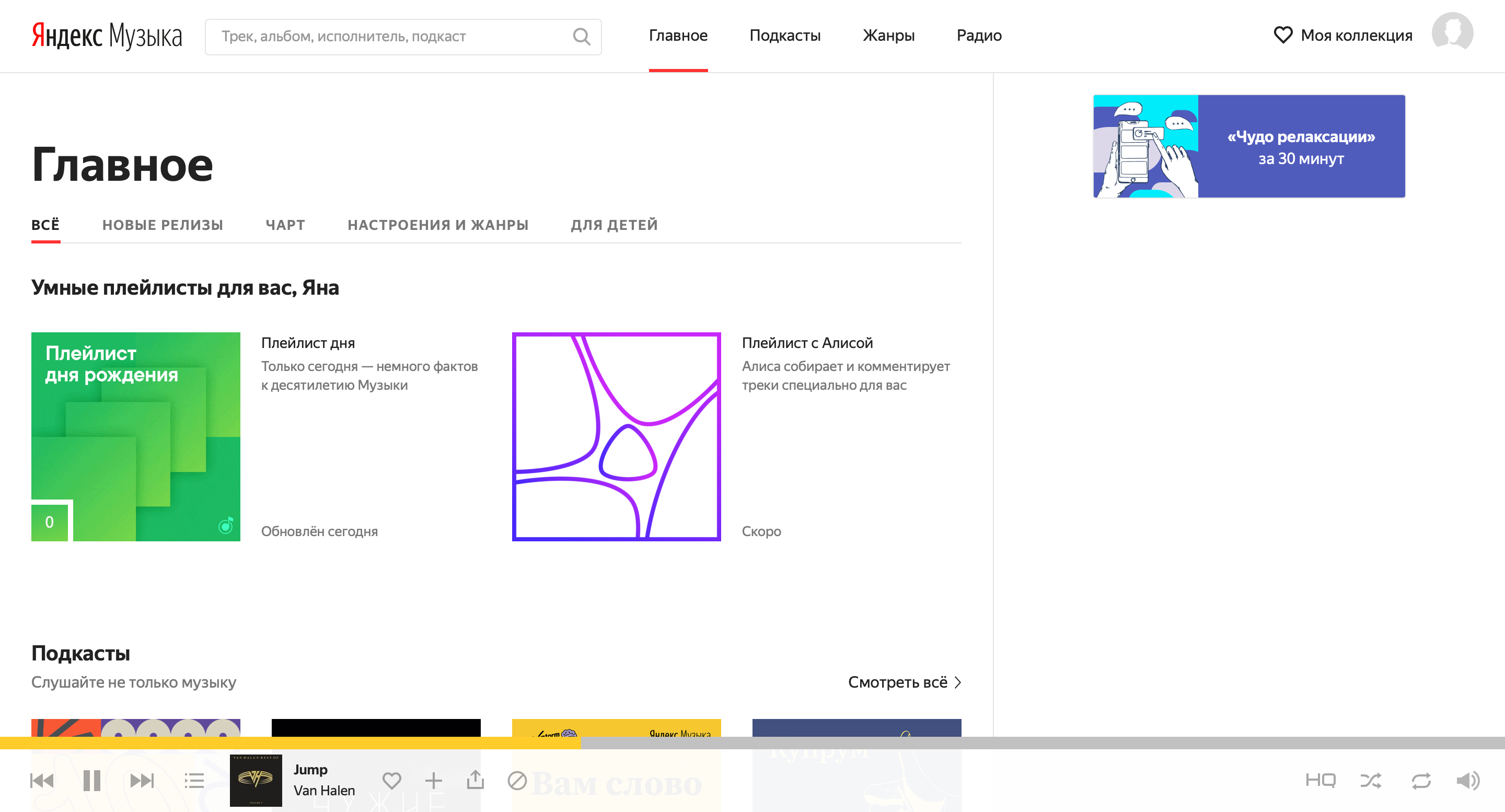Select the НАСТРОЕНИЯ И ЖАНРЫ sub-tab
The image size is (1505, 812).
[x=437, y=225]
